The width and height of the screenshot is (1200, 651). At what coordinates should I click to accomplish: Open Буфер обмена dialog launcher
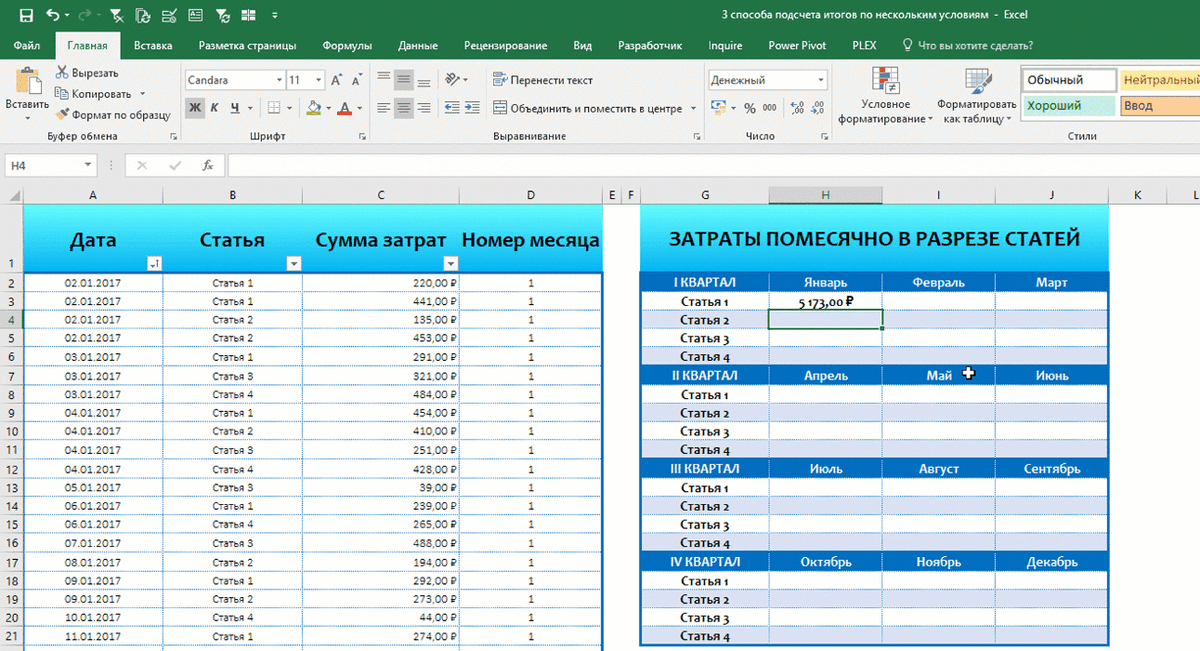tap(174, 136)
